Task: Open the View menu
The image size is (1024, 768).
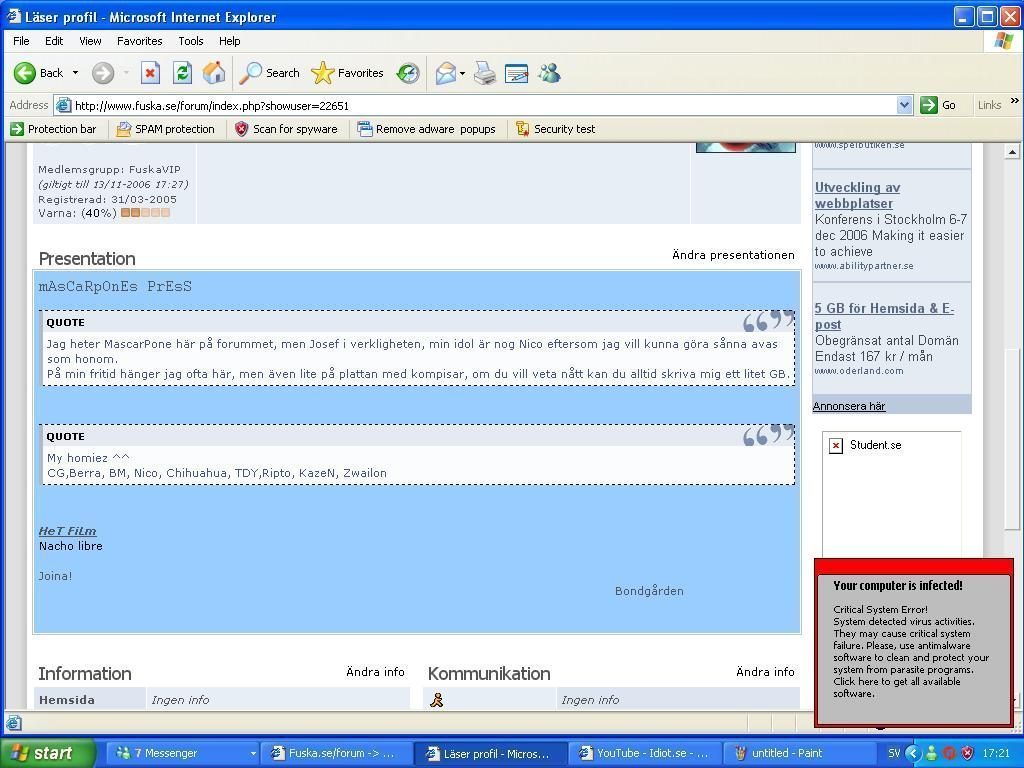Action: point(90,41)
